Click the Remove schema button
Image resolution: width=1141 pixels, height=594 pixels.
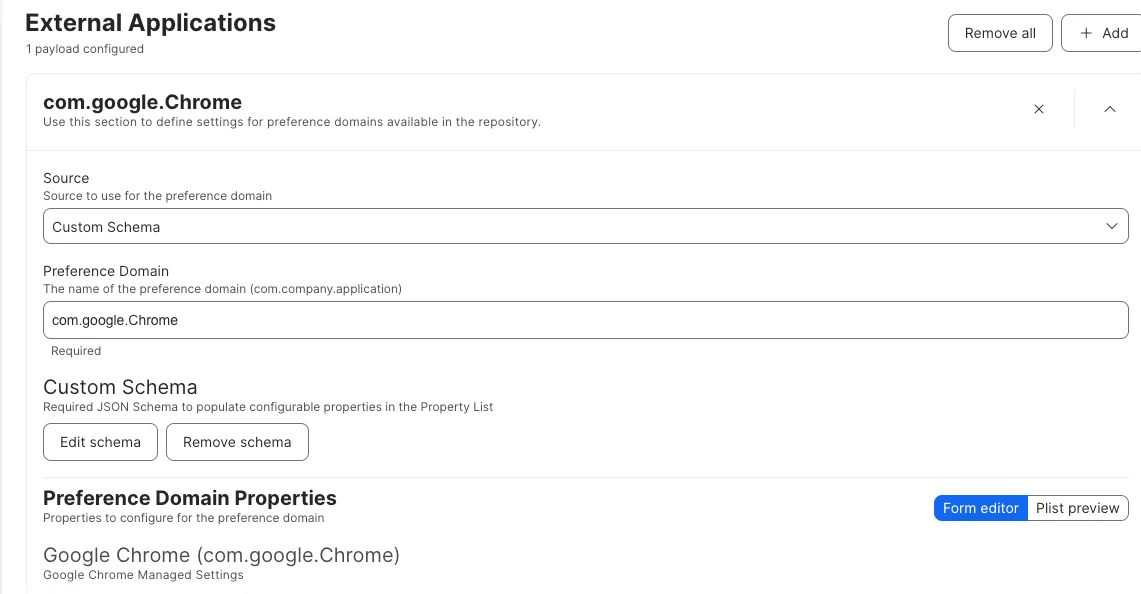[x=237, y=442]
